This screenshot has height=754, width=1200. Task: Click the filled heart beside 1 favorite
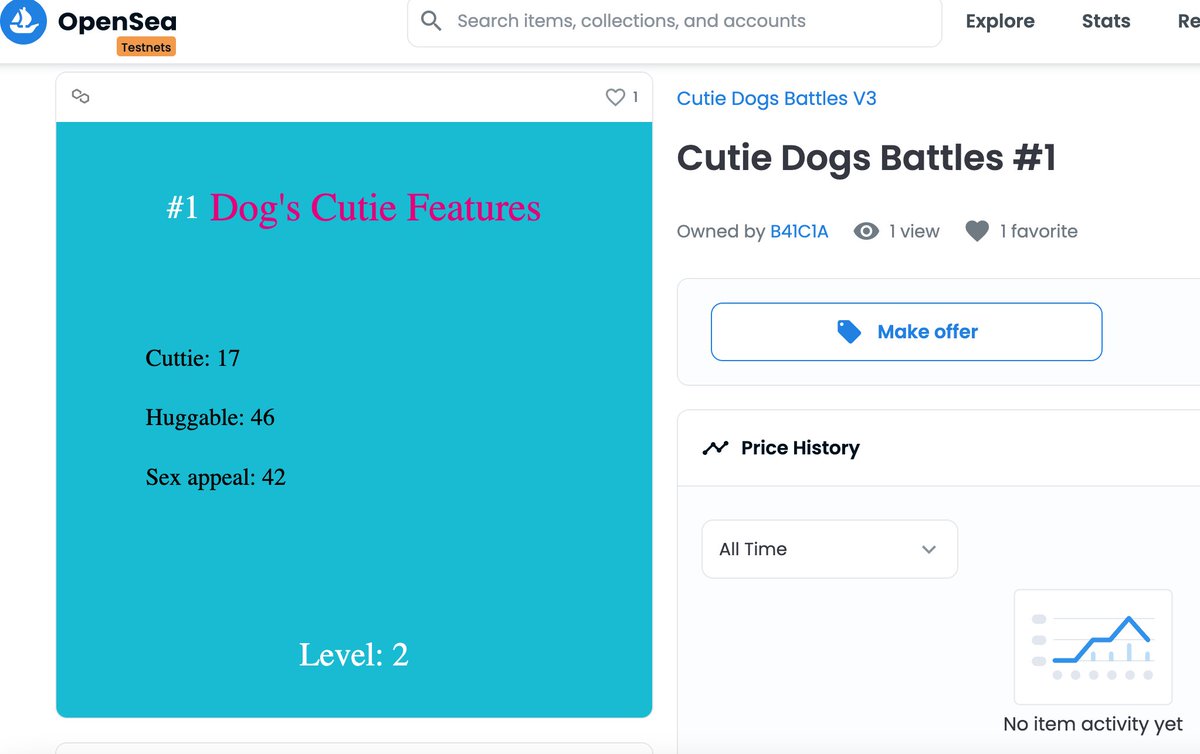click(977, 231)
